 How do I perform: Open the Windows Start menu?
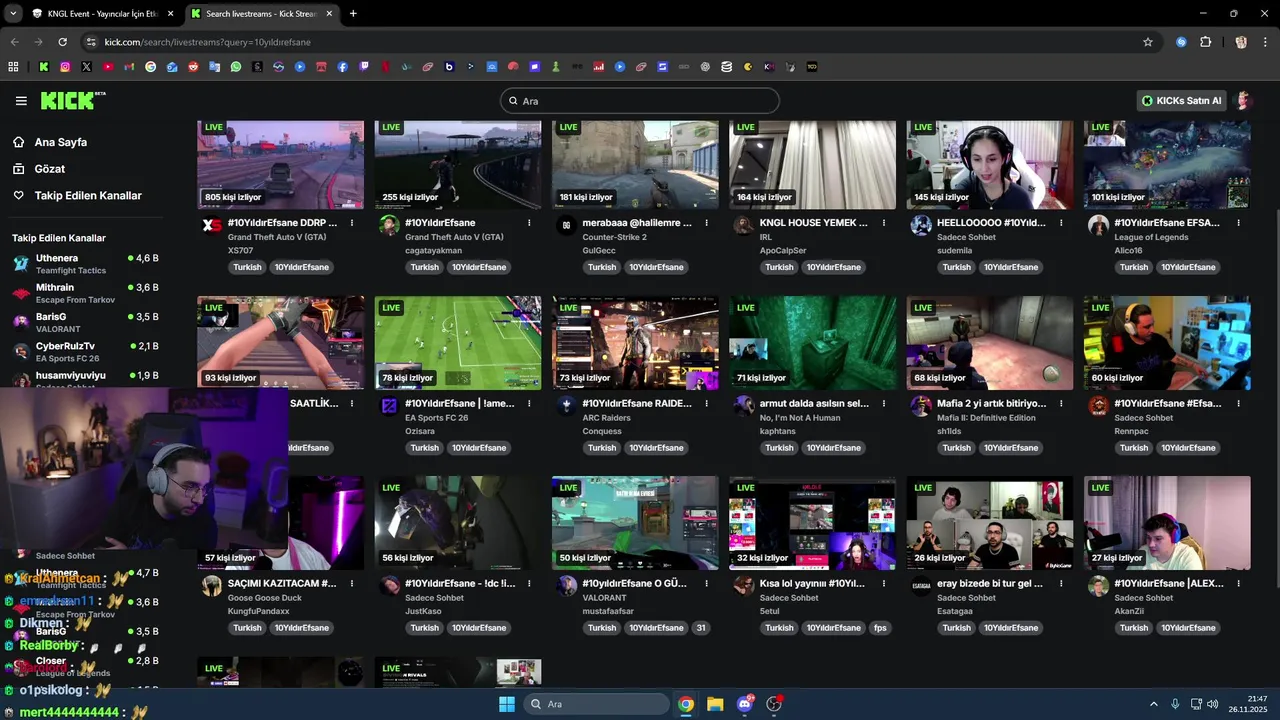pyautogui.click(x=506, y=704)
